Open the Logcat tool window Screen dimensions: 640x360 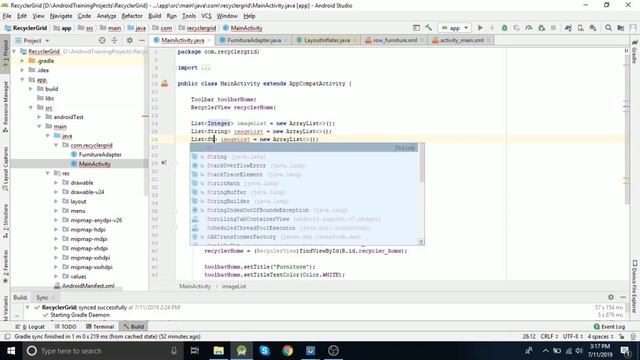pos(30,327)
